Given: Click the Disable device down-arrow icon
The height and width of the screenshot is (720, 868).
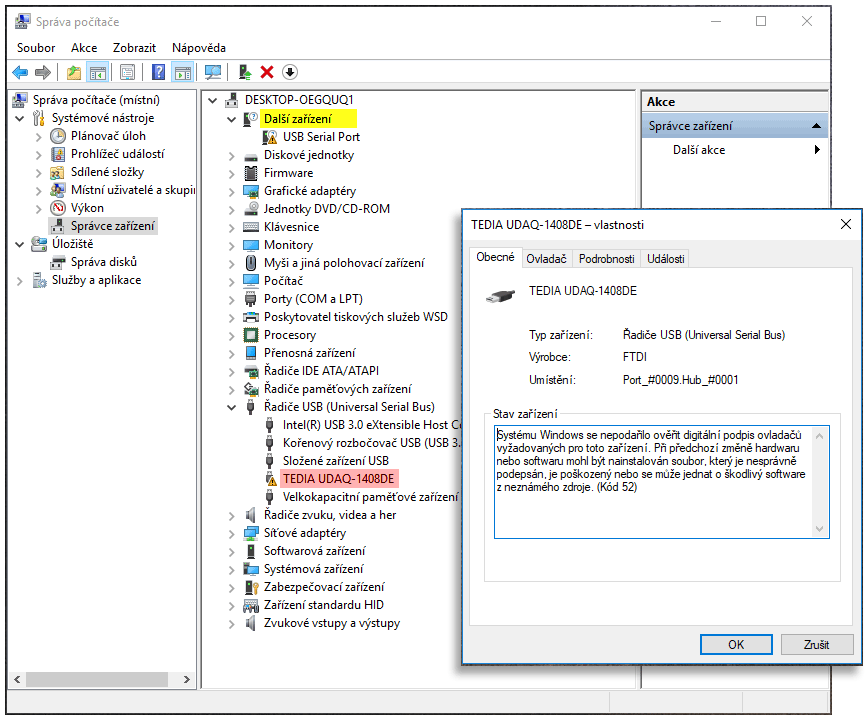Looking at the screenshot, I should [x=290, y=72].
